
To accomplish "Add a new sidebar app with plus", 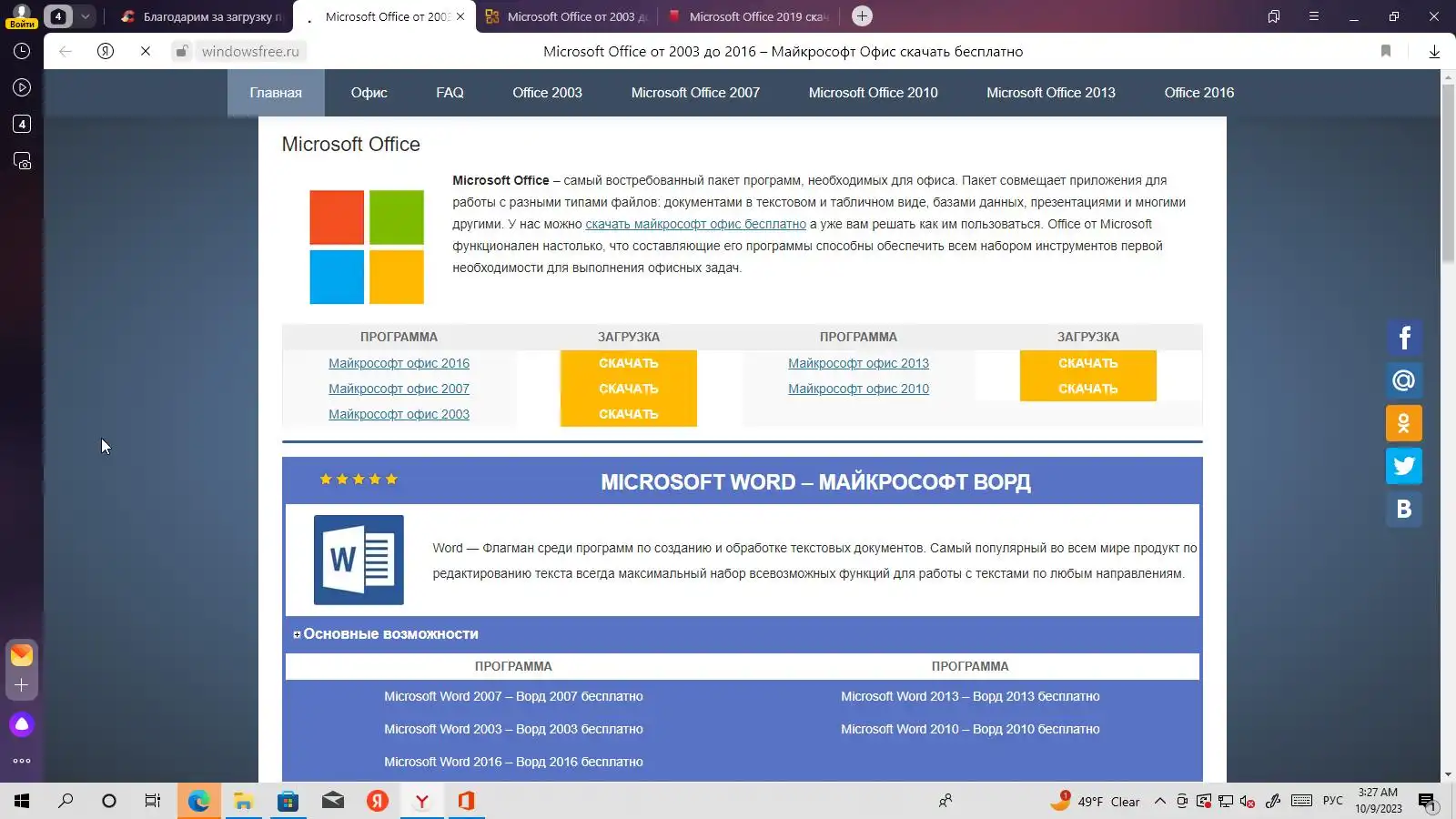I will (x=22, y=685).
